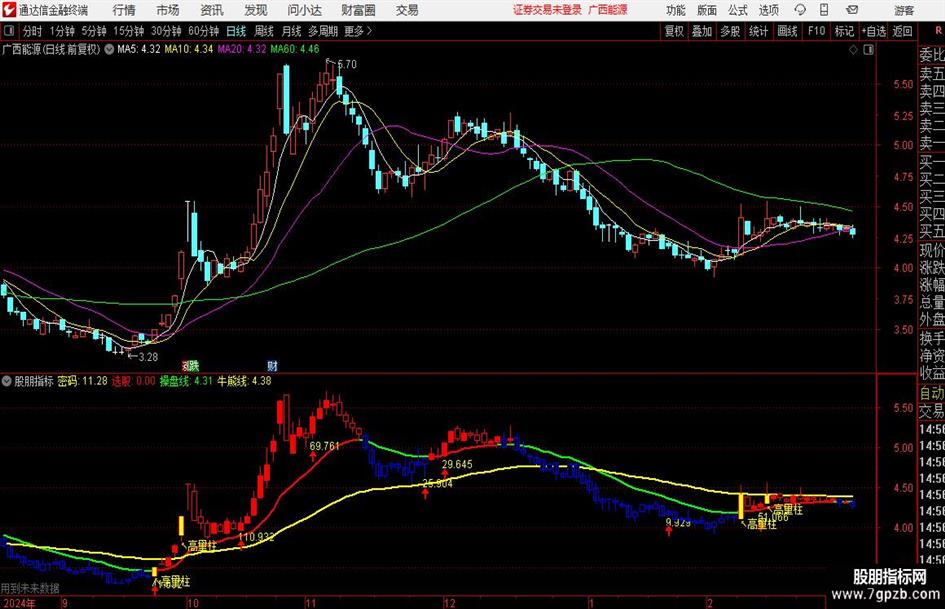Open the headset customer service icon
Screen dimensions: 945x609
point(800,10)
